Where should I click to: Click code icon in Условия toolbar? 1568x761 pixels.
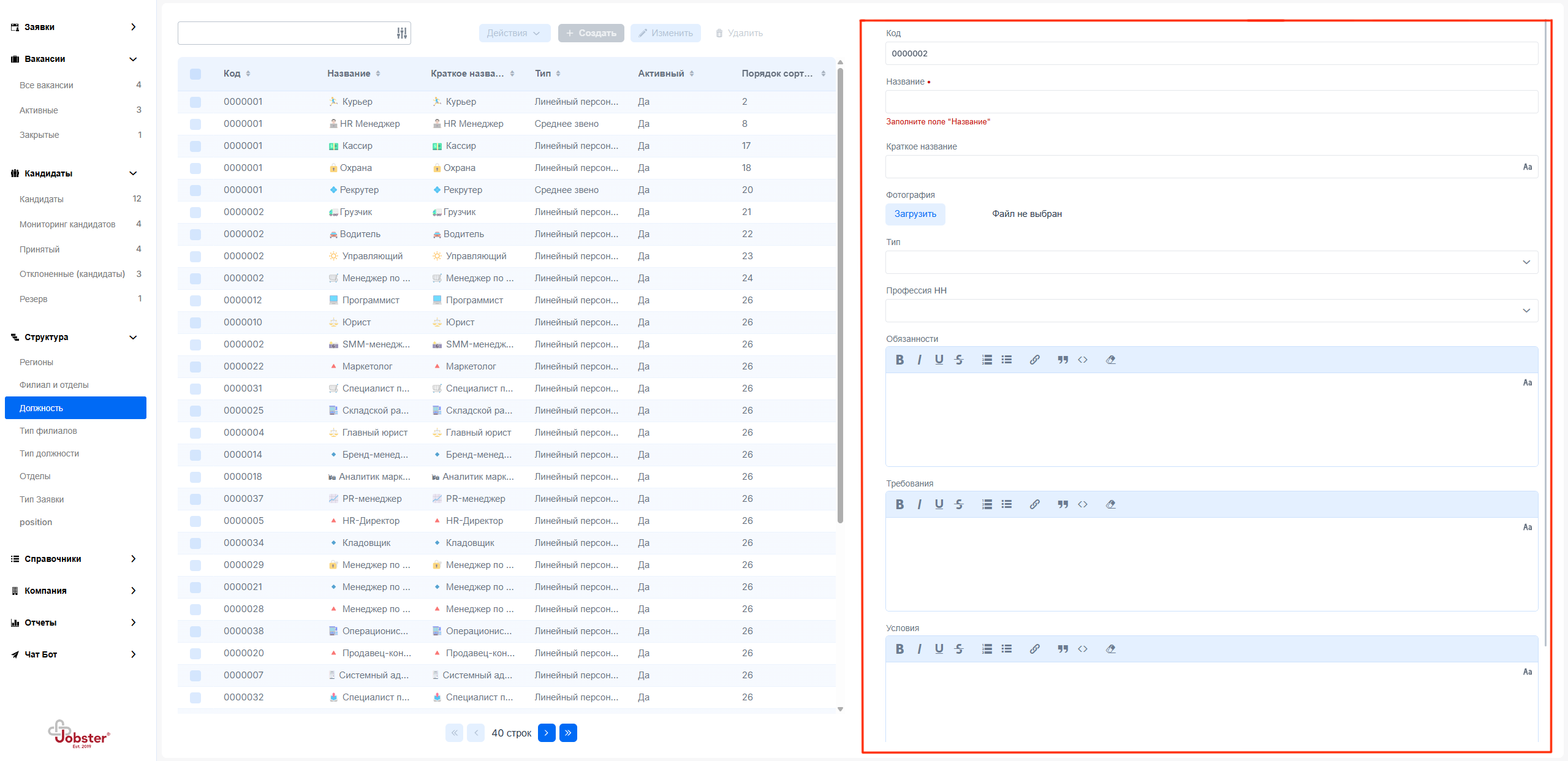(x=1082, y=649)
